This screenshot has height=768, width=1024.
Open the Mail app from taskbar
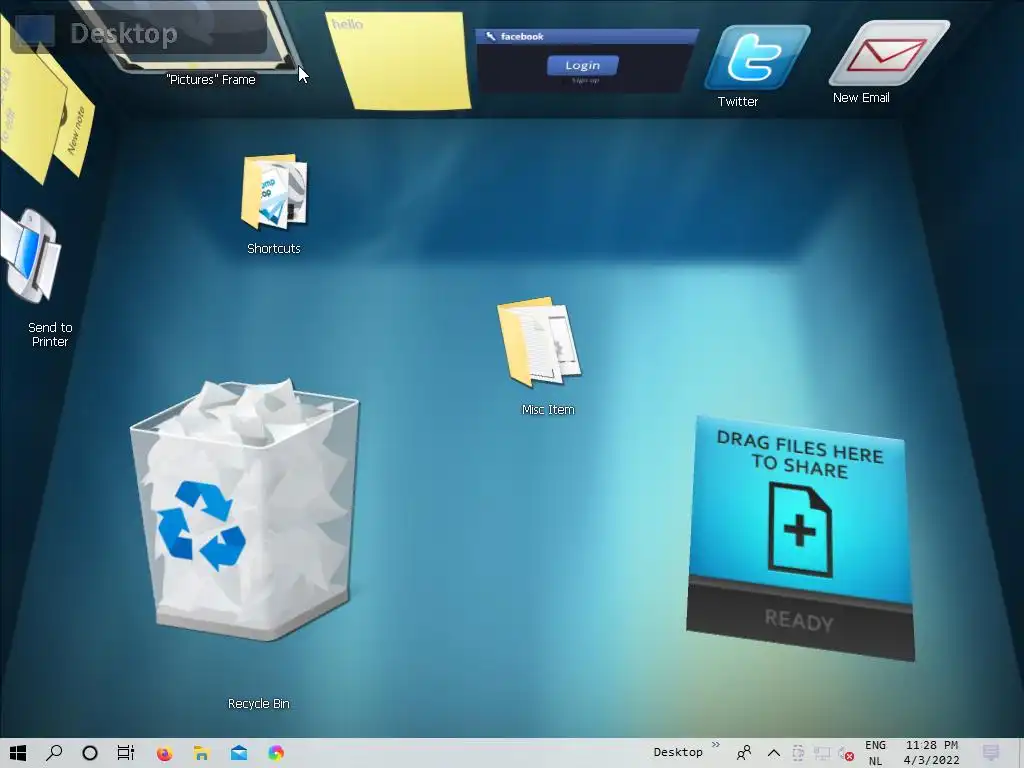coord(239,753)
